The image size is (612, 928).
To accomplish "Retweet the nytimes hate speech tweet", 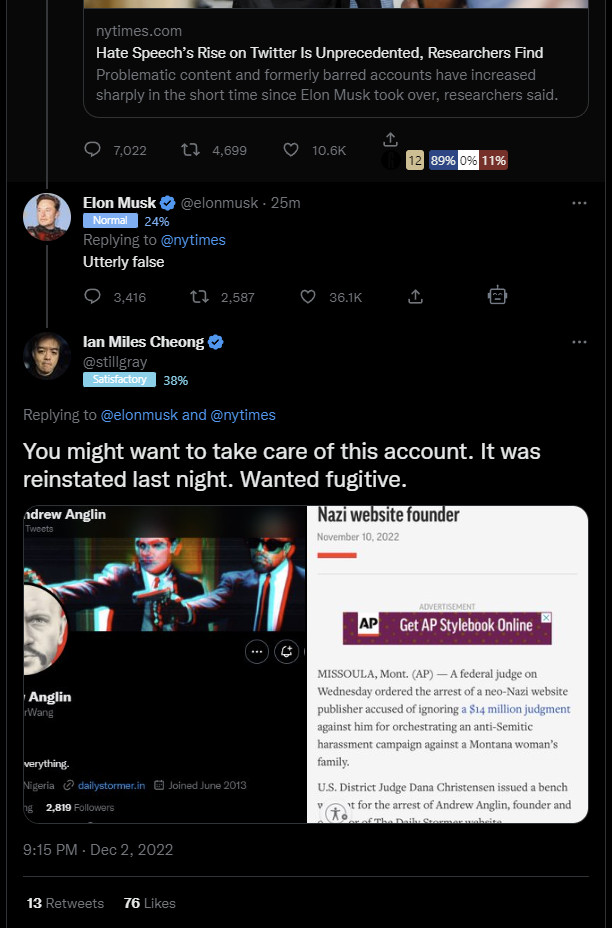I will click(x=190, y=150).
